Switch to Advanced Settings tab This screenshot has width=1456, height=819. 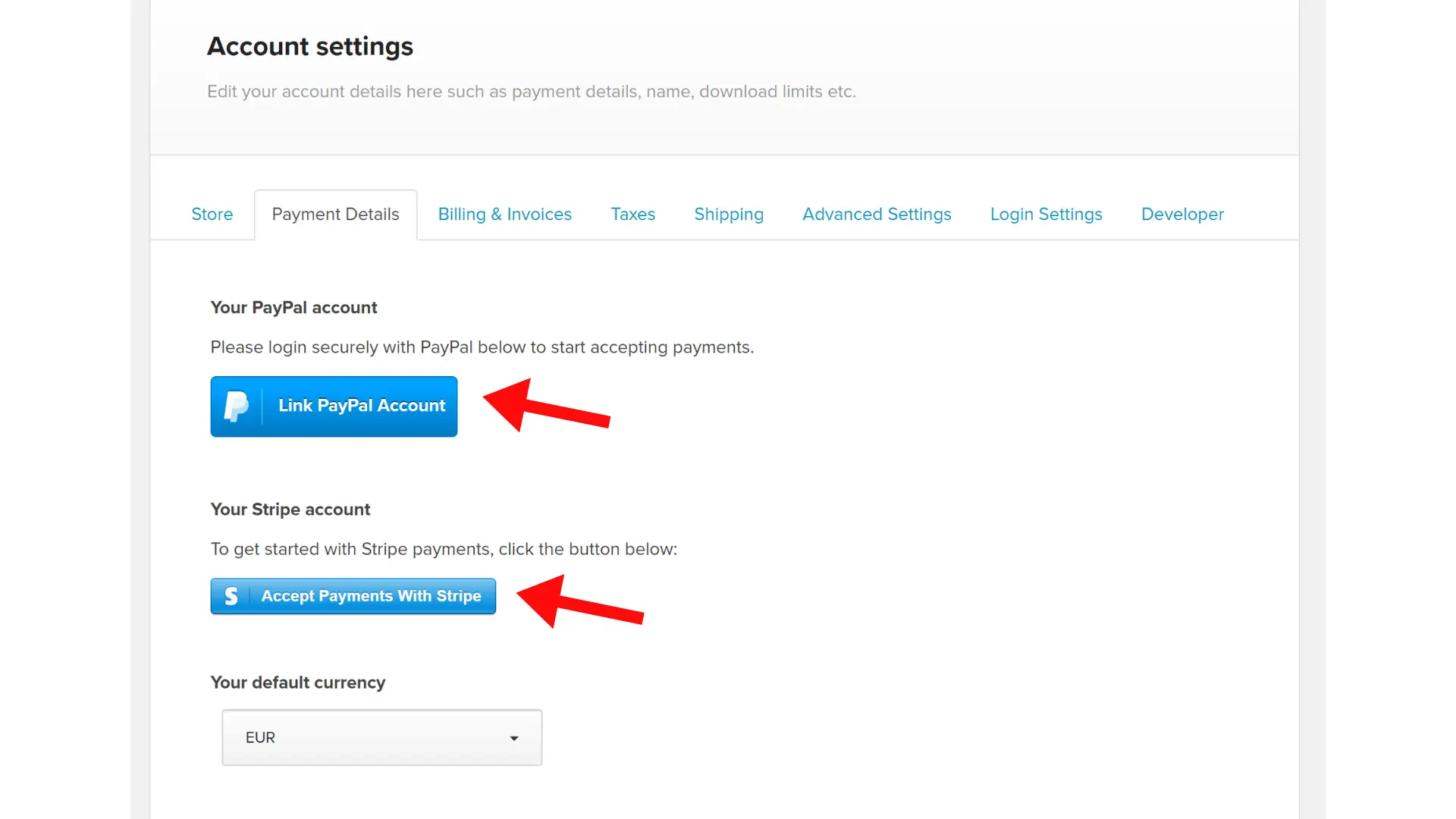[877, 215]
